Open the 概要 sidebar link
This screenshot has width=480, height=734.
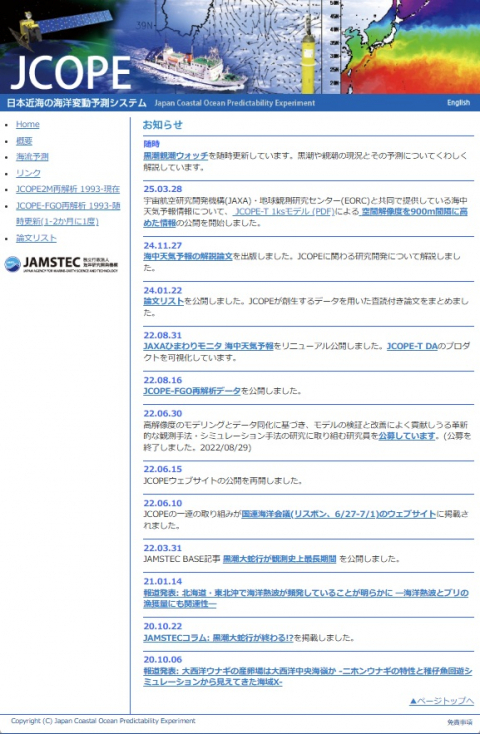click(x=24, y=141)
